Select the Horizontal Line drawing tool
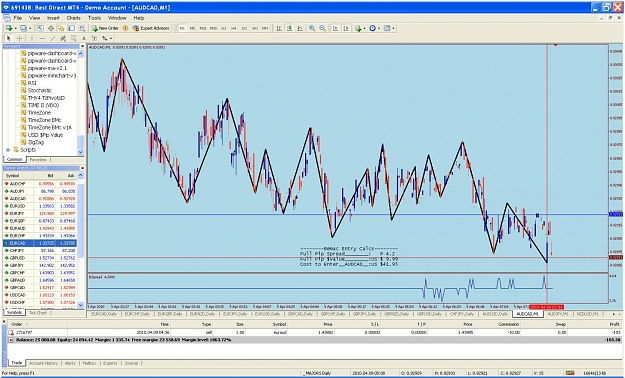Screen dimensions: 625x378 tap(42, 39)
